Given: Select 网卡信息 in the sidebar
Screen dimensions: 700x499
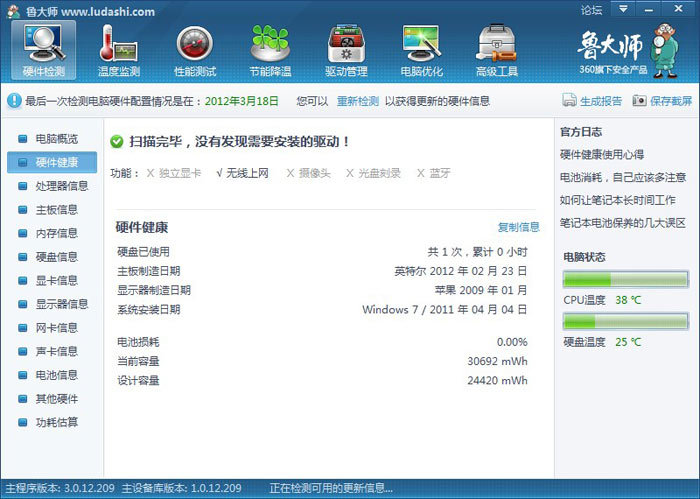Looking at the screenshot, I should point(52,328).
